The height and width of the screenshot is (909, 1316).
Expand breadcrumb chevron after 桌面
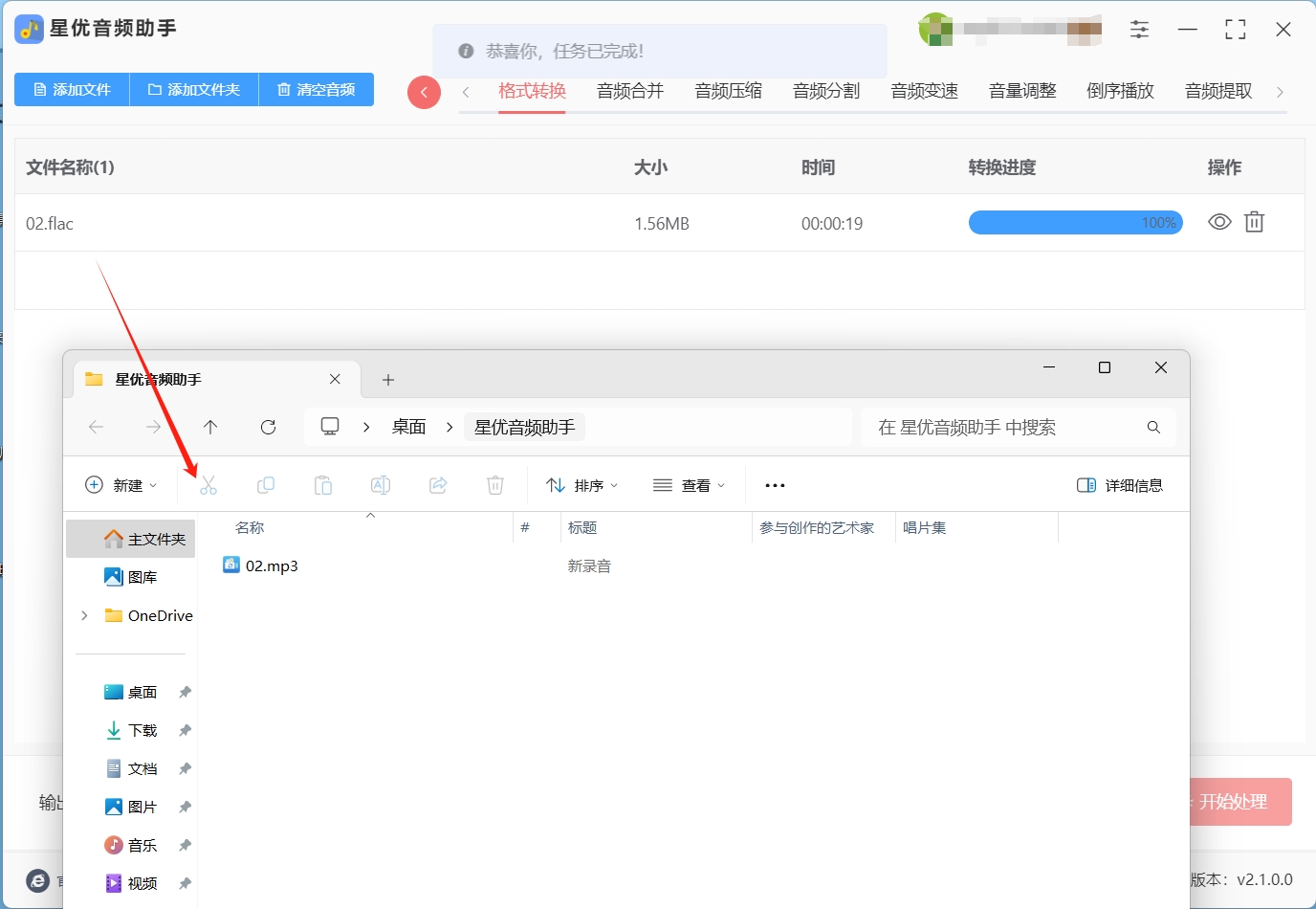[450, 427]
